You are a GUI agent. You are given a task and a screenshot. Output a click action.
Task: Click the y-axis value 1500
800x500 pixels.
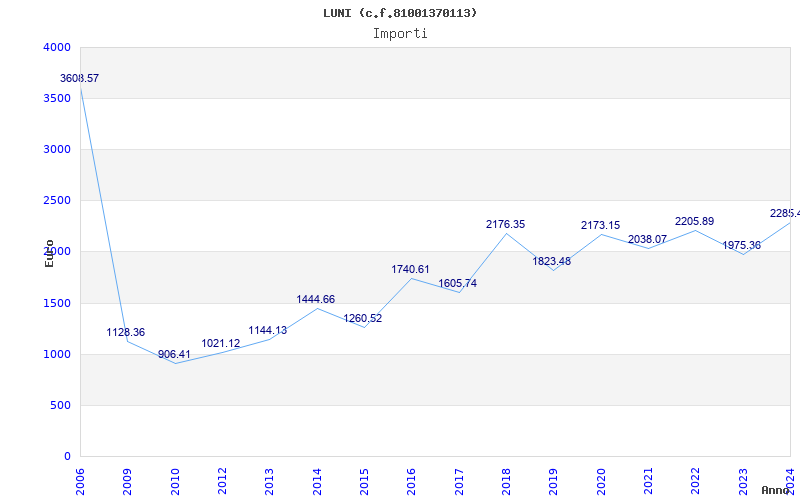(x=57, y=304)
